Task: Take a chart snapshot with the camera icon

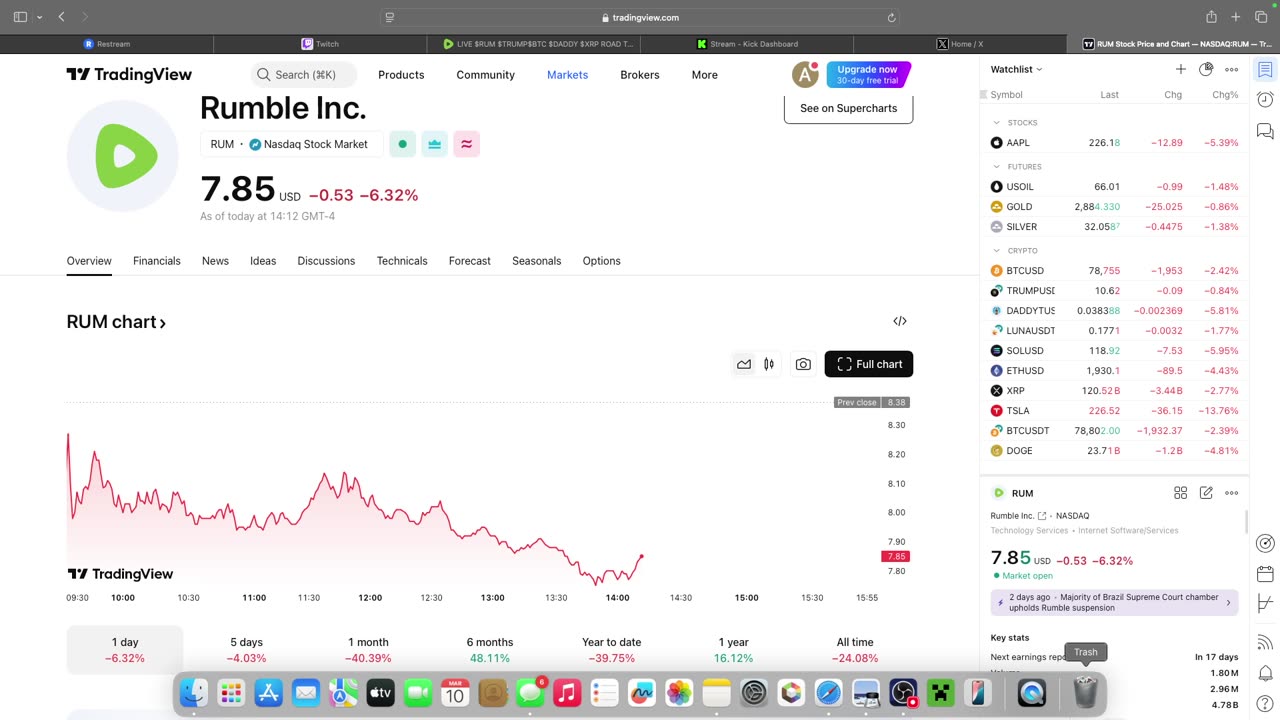Action: [803, 365]
